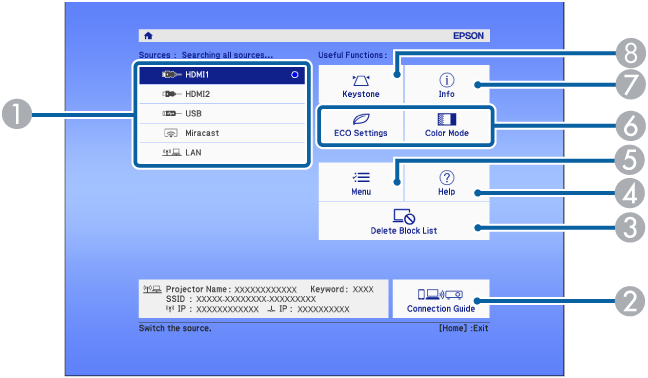
Task: Click the Home icon in the title bar
Action: 148,36
